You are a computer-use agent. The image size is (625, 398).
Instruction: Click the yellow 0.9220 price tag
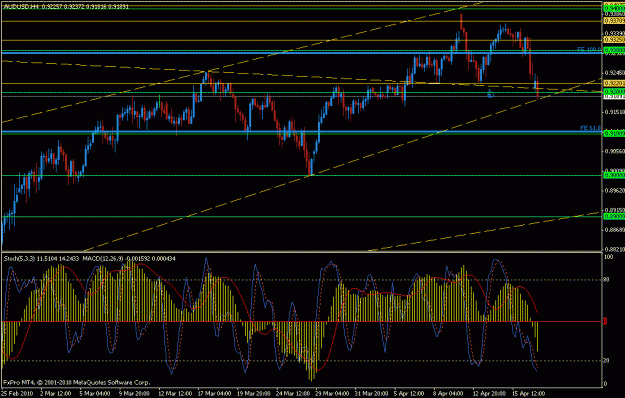click(614, 83)
